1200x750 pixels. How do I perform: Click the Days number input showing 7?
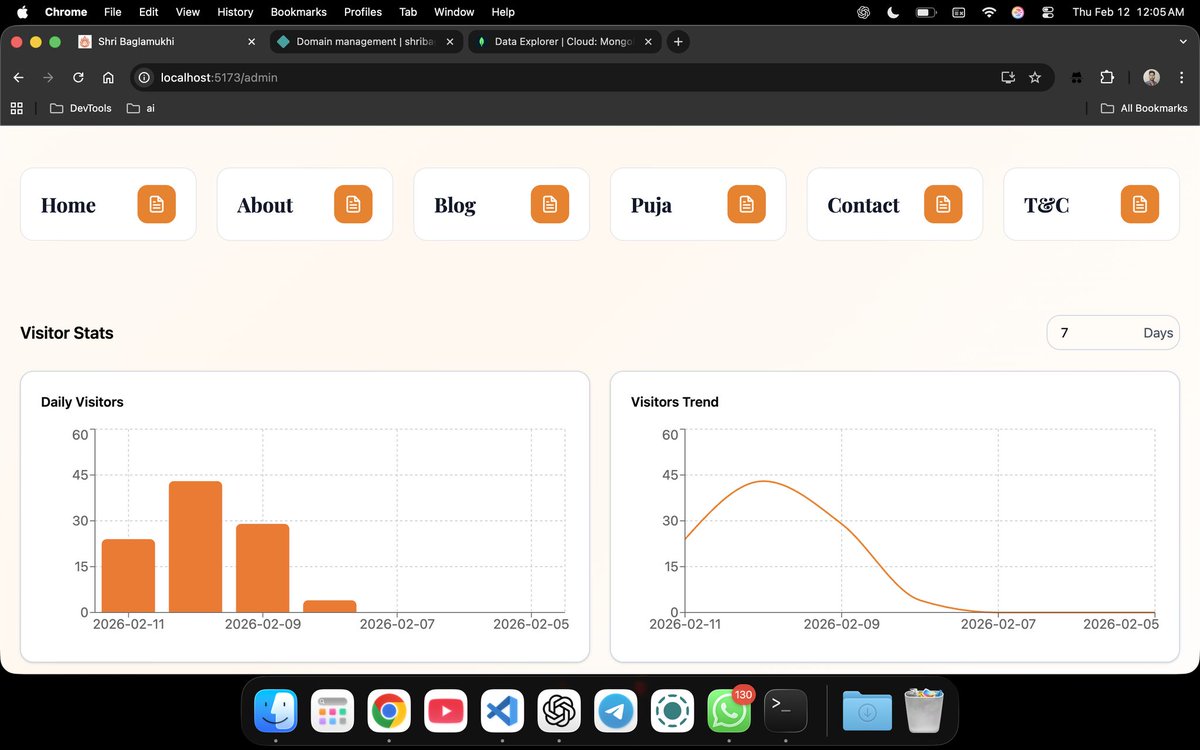1113,333
